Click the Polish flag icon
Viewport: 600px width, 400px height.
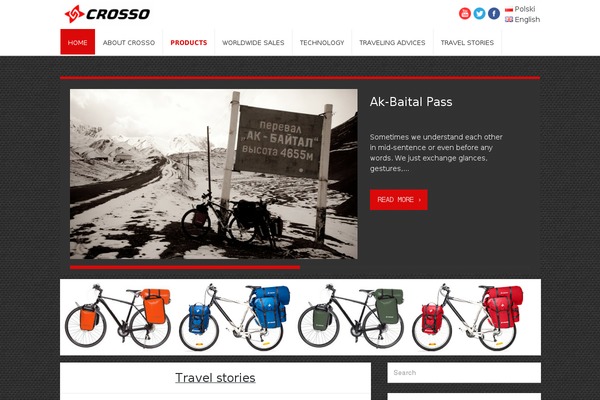pyautogui.click(x=509, y=9)
